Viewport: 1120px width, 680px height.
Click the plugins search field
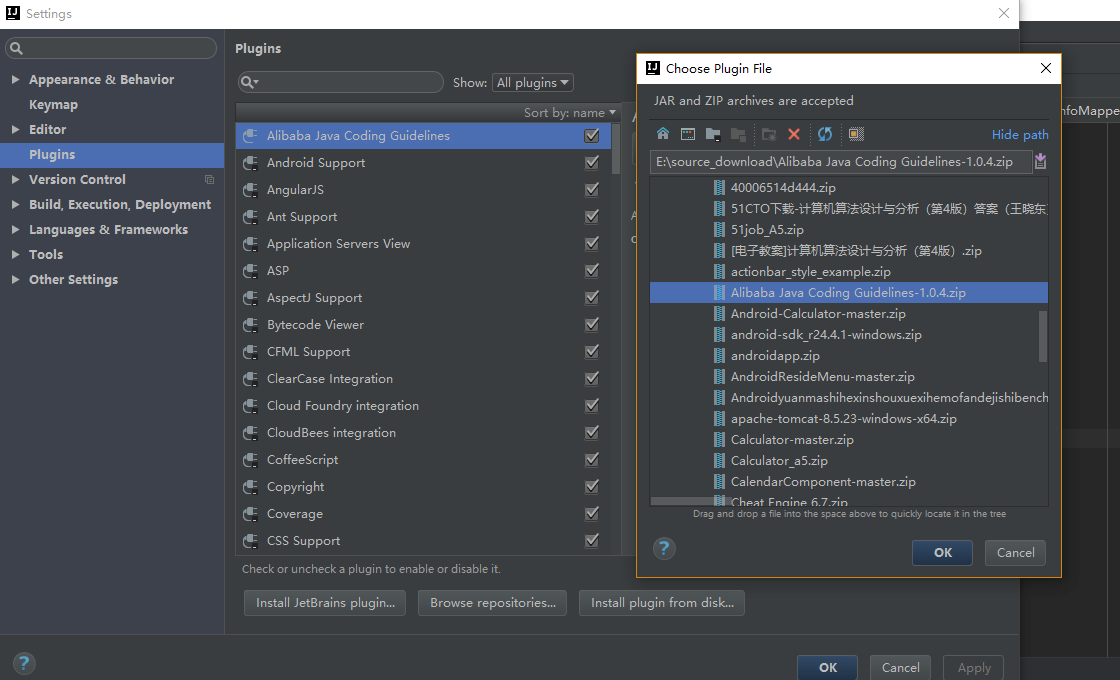tap(341, 82)
